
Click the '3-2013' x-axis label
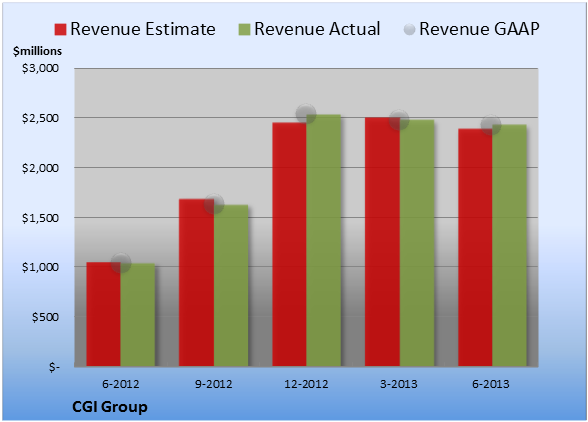(x=399, y=384)
